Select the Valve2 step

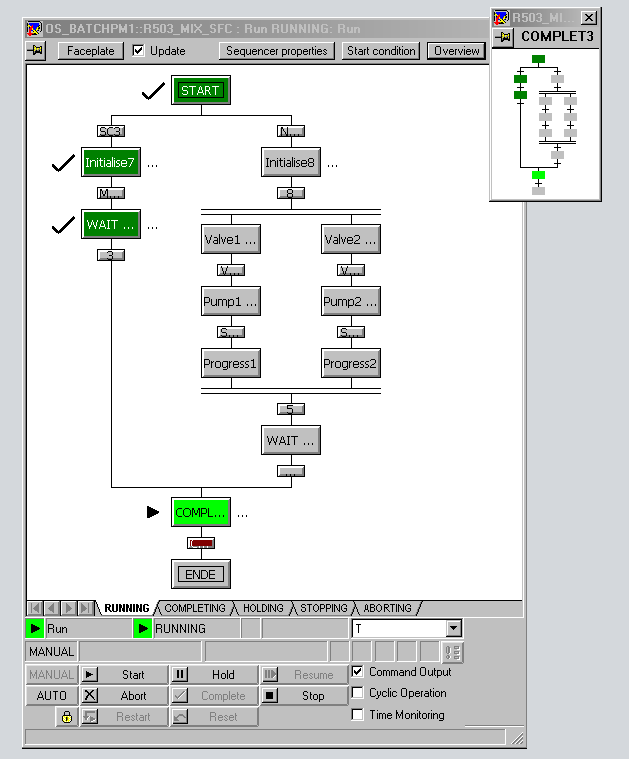(351, 239)
